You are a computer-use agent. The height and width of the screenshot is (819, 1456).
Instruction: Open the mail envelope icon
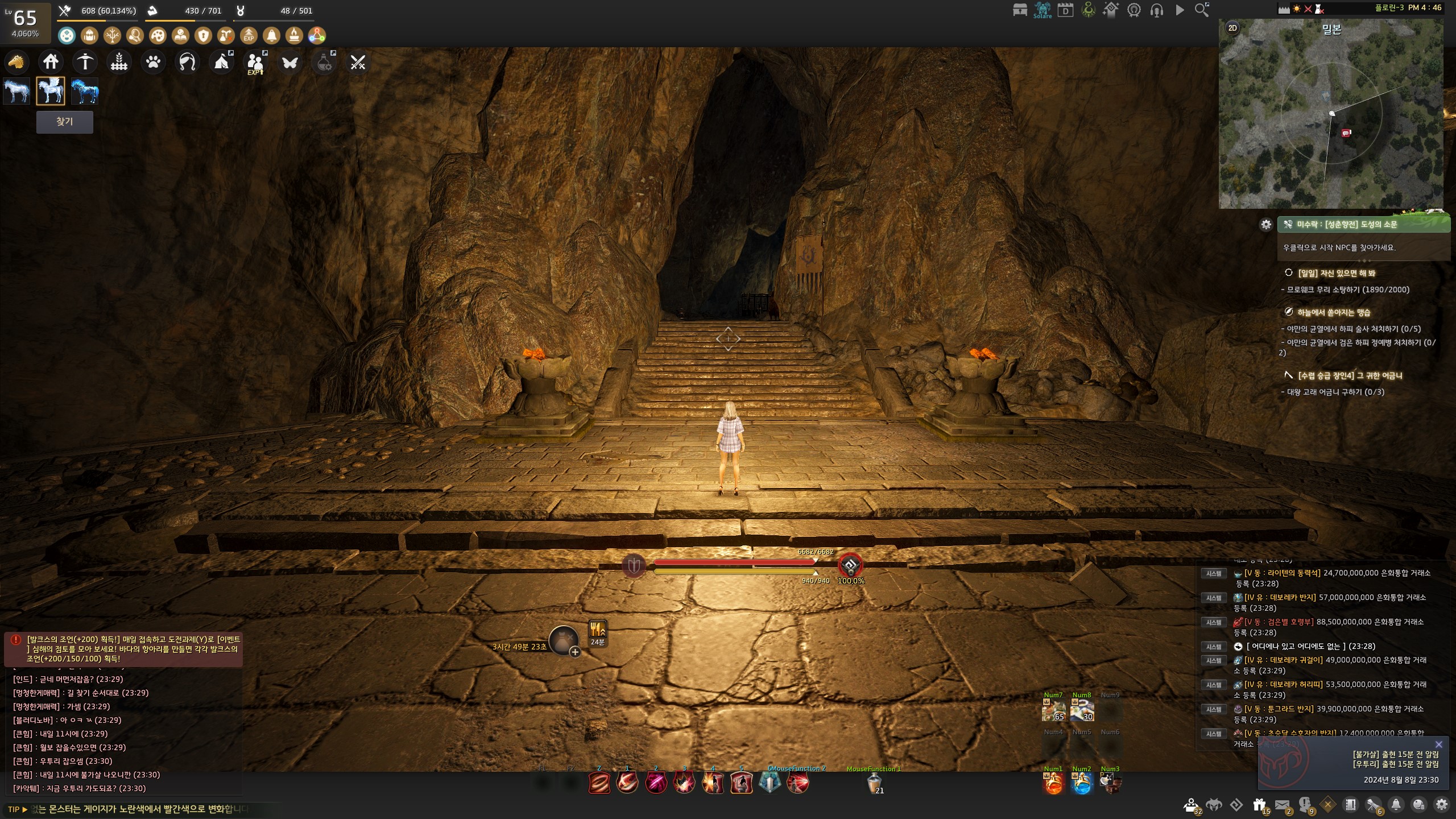point(1282,805)
